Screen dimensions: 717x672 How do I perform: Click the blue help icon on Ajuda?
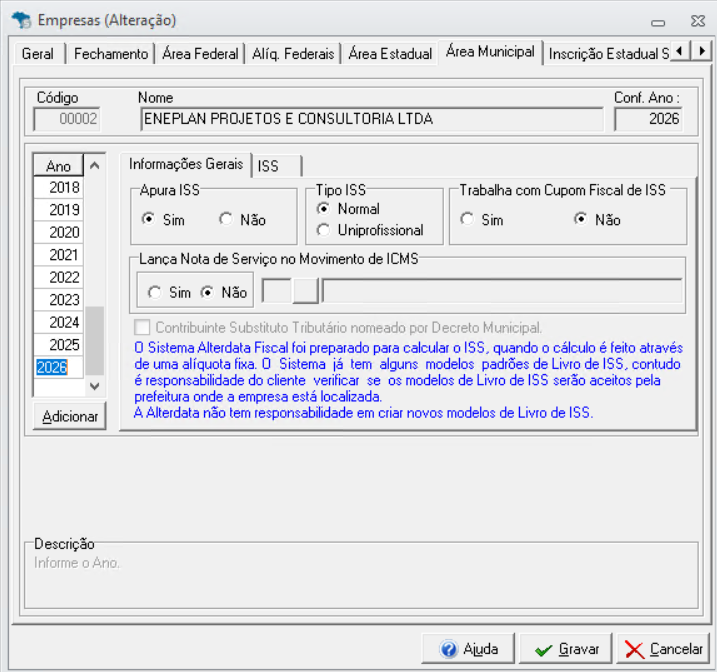(x=449, y=649)
